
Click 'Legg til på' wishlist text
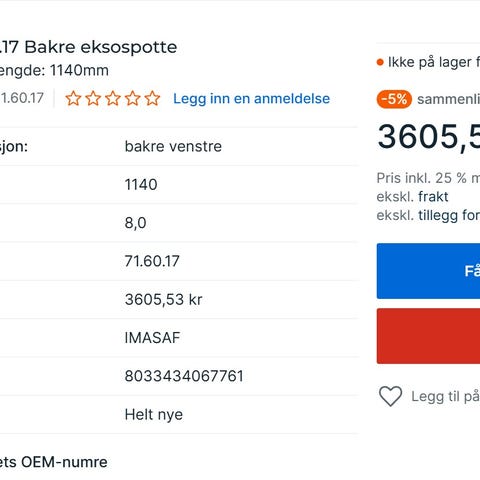pyautogui.click(x=445, y=397)
